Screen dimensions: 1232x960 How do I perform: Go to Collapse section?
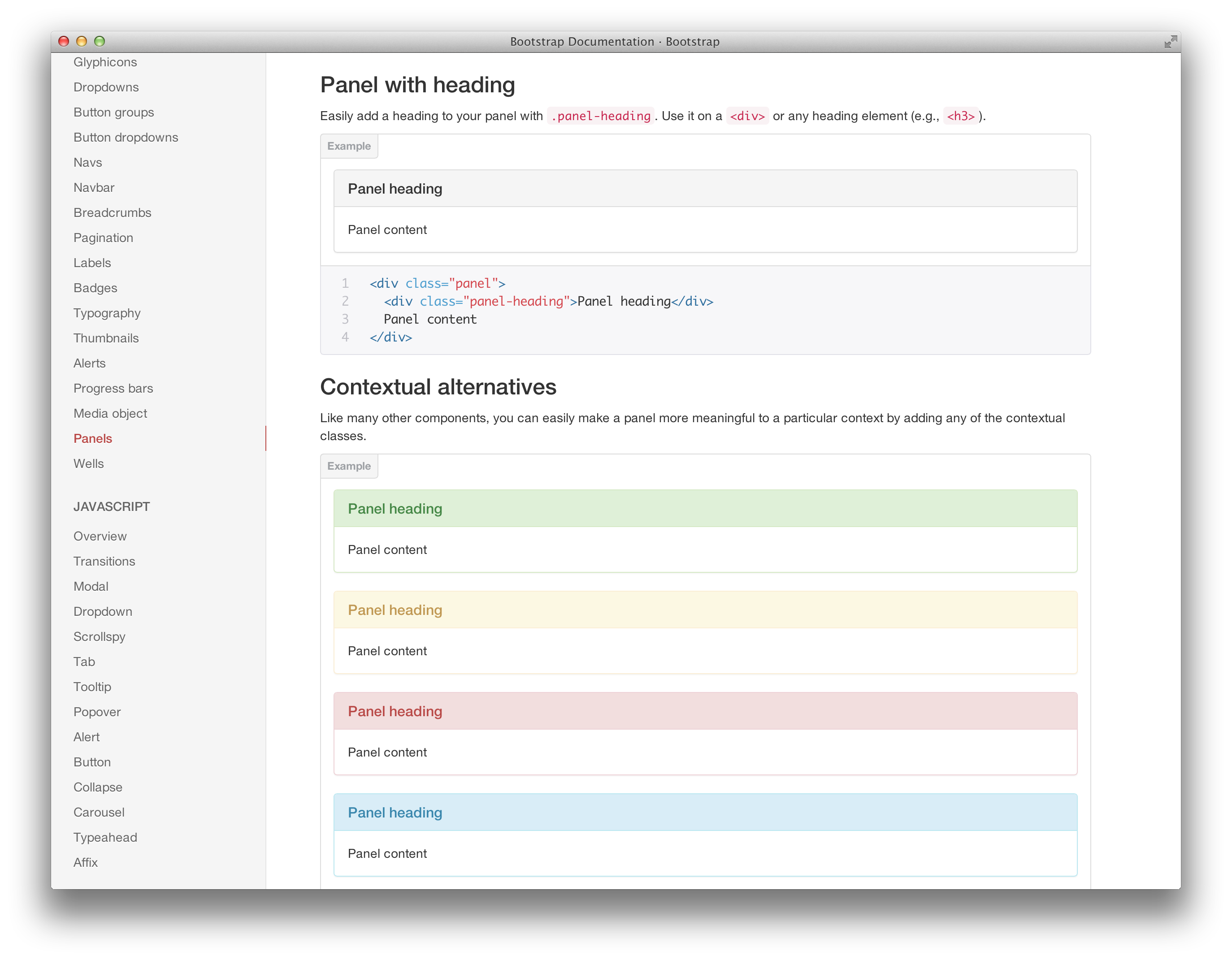coord(98,787)
